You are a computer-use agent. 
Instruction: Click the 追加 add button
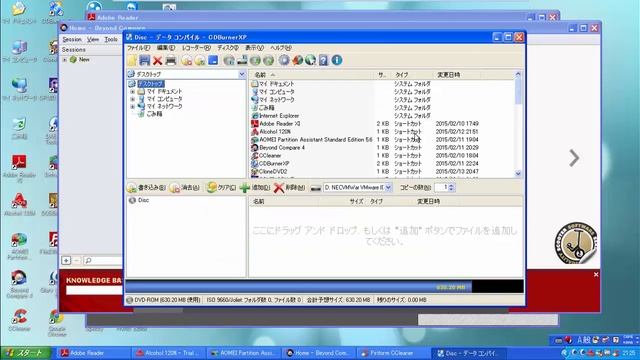pyautogui.click(x=255, y=187)
